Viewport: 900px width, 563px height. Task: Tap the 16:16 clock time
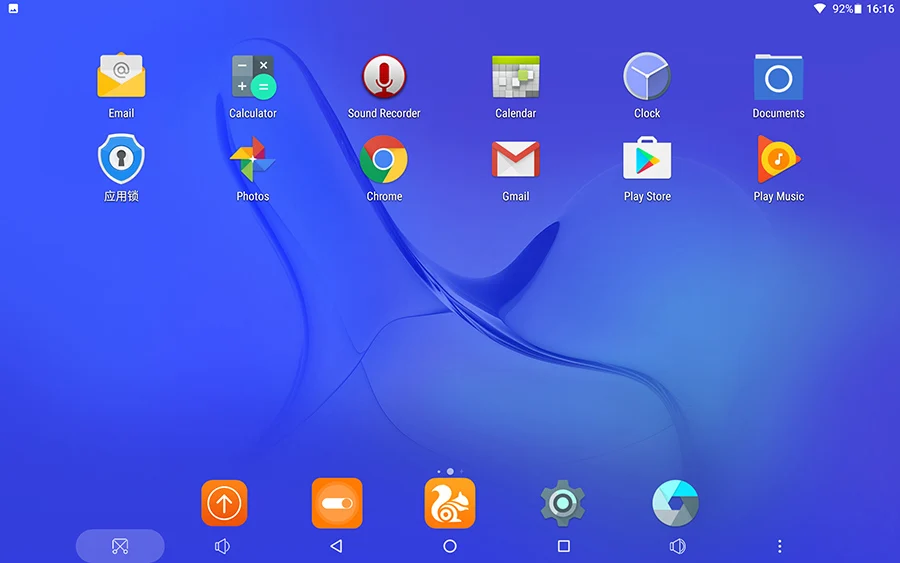click(x=880, y=9)
